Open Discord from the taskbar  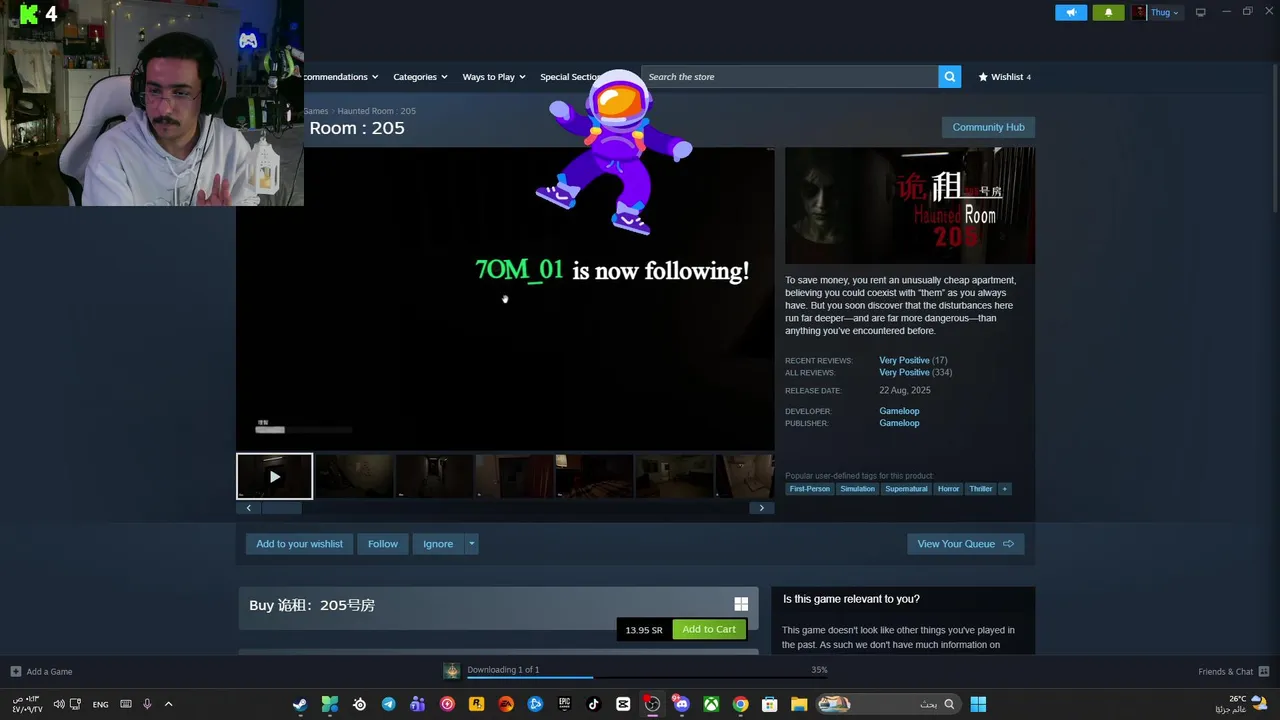(x=681, y=704)
